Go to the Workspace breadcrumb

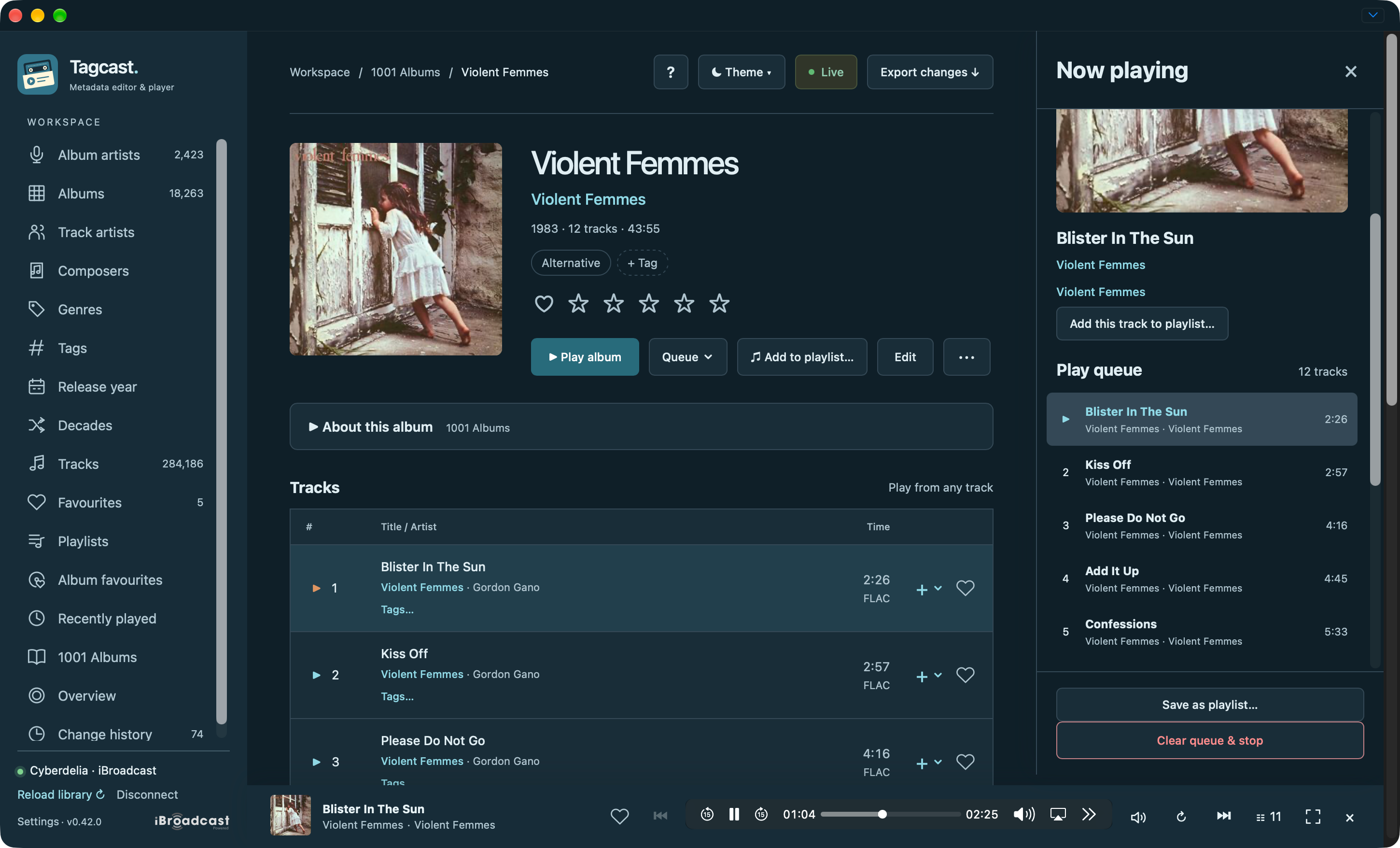point(320,72)
